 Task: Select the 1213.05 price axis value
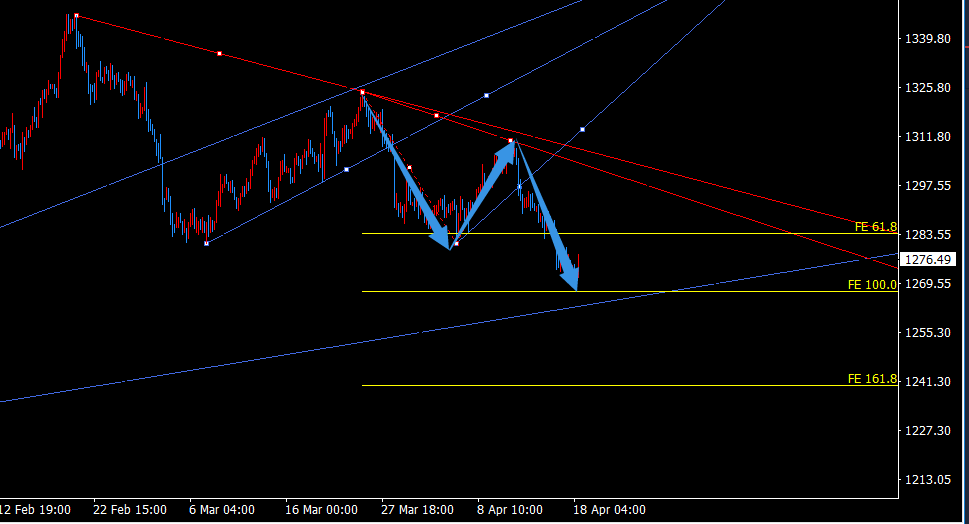[928, 480]
